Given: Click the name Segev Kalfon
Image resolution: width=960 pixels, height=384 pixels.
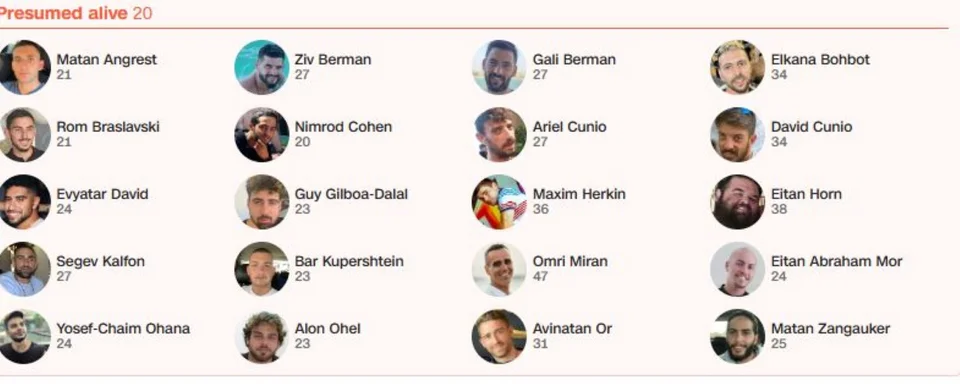Looking at the screenshot, I should (100, 262).
